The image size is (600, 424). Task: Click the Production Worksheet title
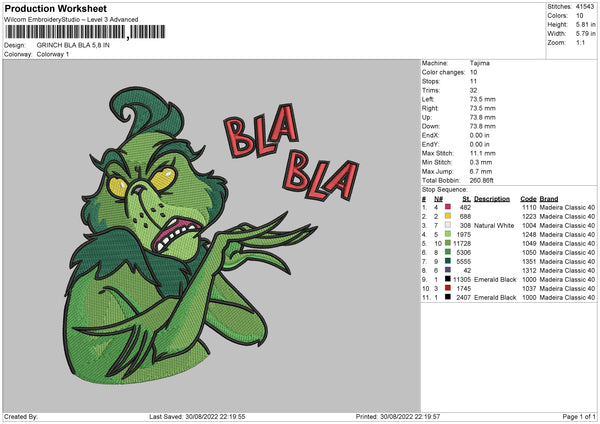point(56,8)
